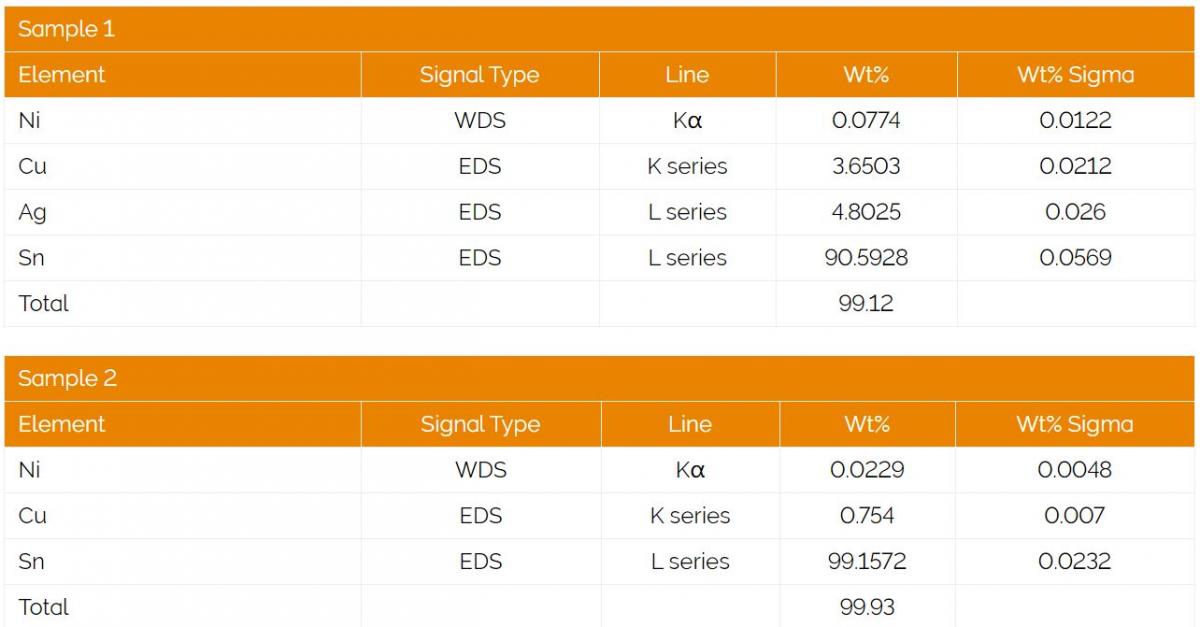Select the Sn Wt% value 90.5928
Image resolution: width=1200 pixels, height=627 pixels.
point(866,258)
